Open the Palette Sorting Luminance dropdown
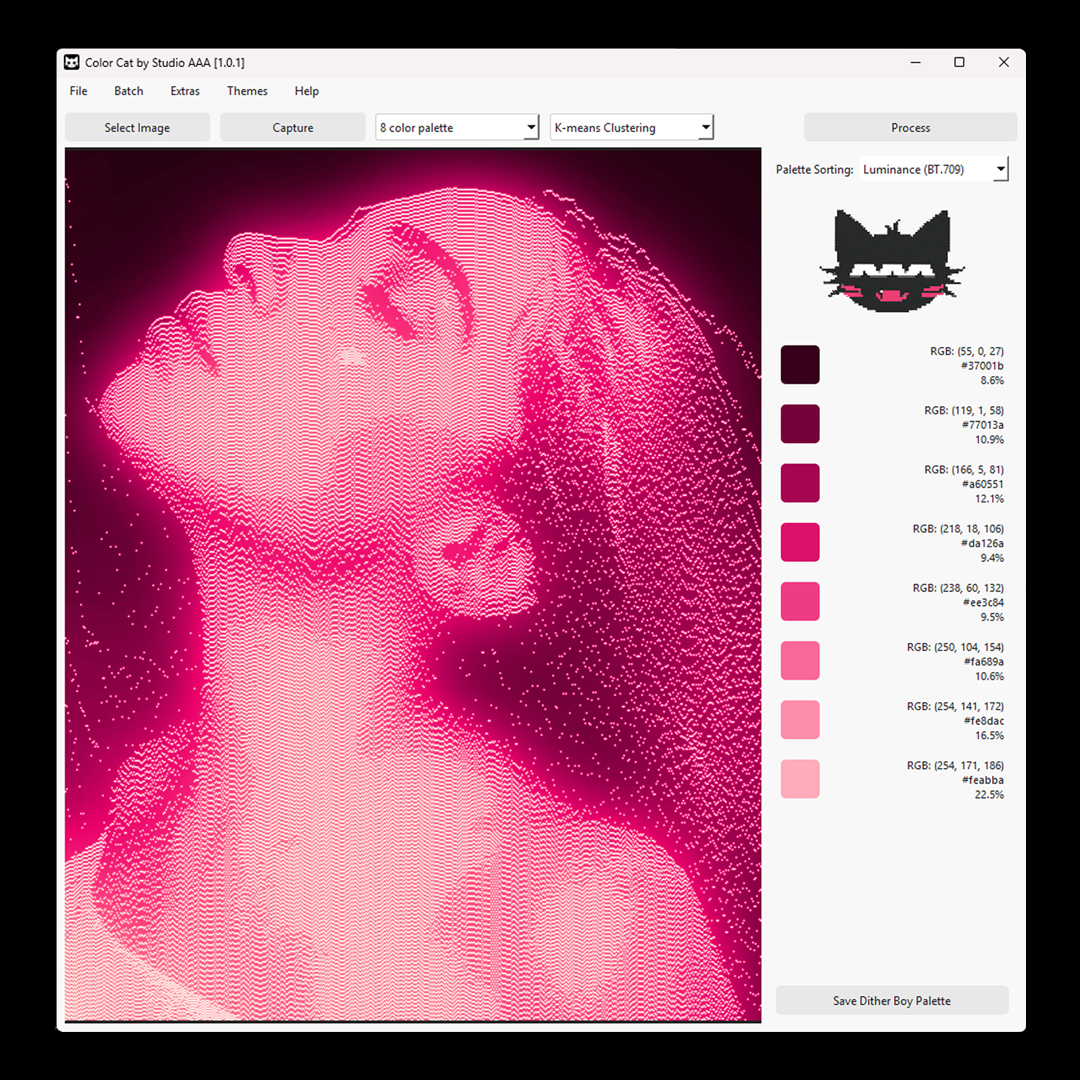Viewport: 1080px width, 1080px height. pyautogui.click(x=935, y=169)
